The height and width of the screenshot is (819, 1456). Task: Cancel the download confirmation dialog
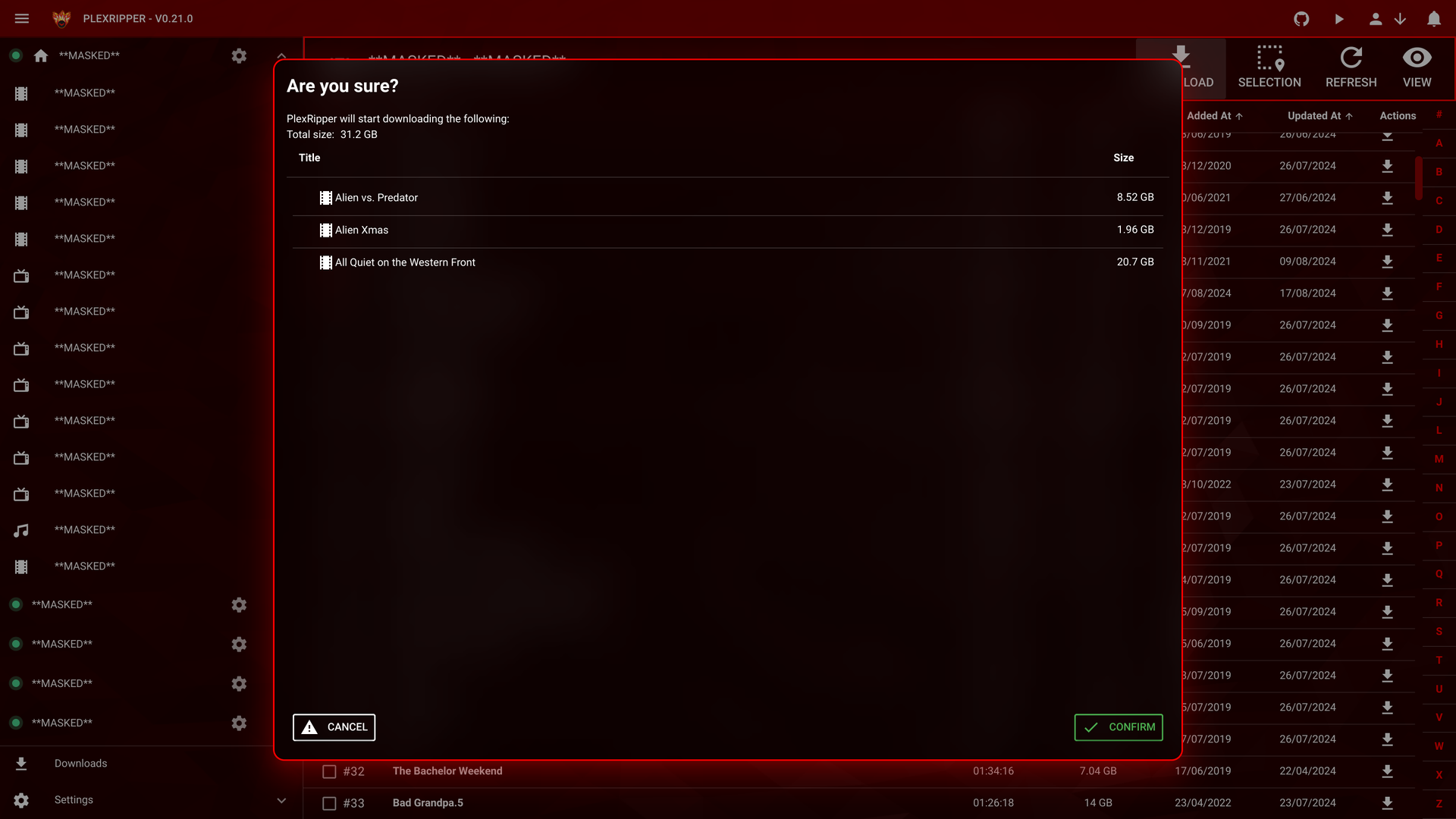click(334, 727)
